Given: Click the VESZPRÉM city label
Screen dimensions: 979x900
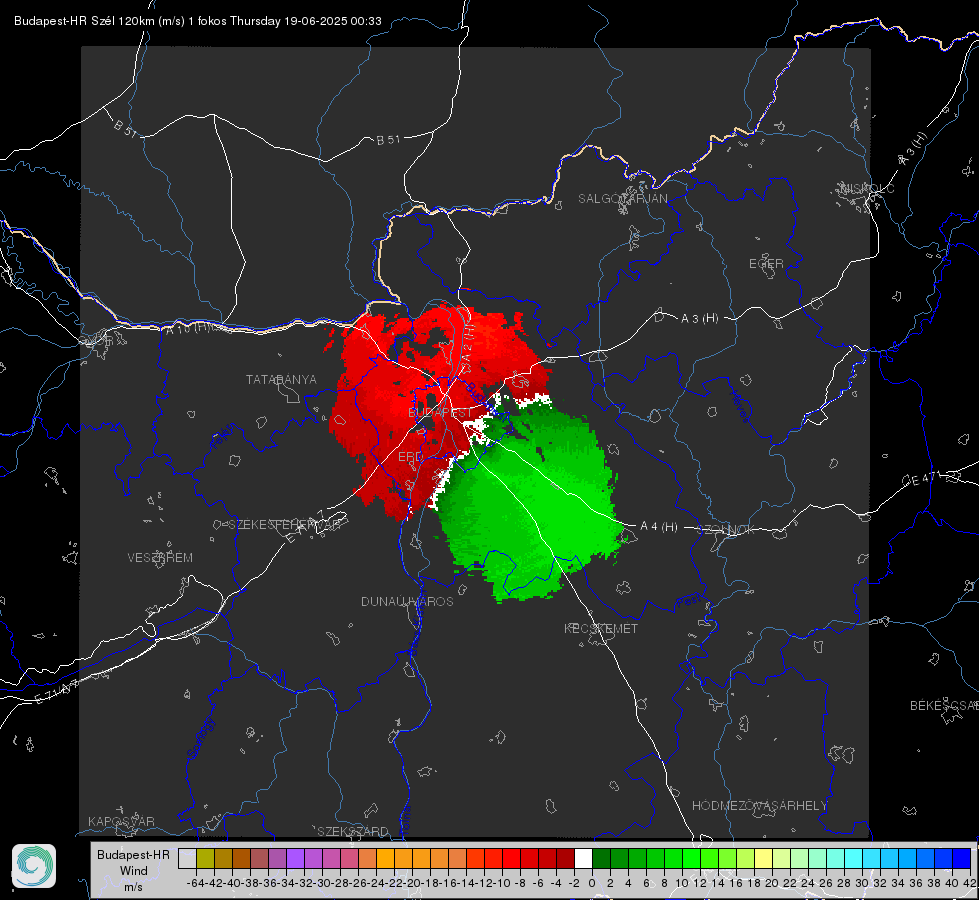Looking at the screenshot, I should point(160,558).
